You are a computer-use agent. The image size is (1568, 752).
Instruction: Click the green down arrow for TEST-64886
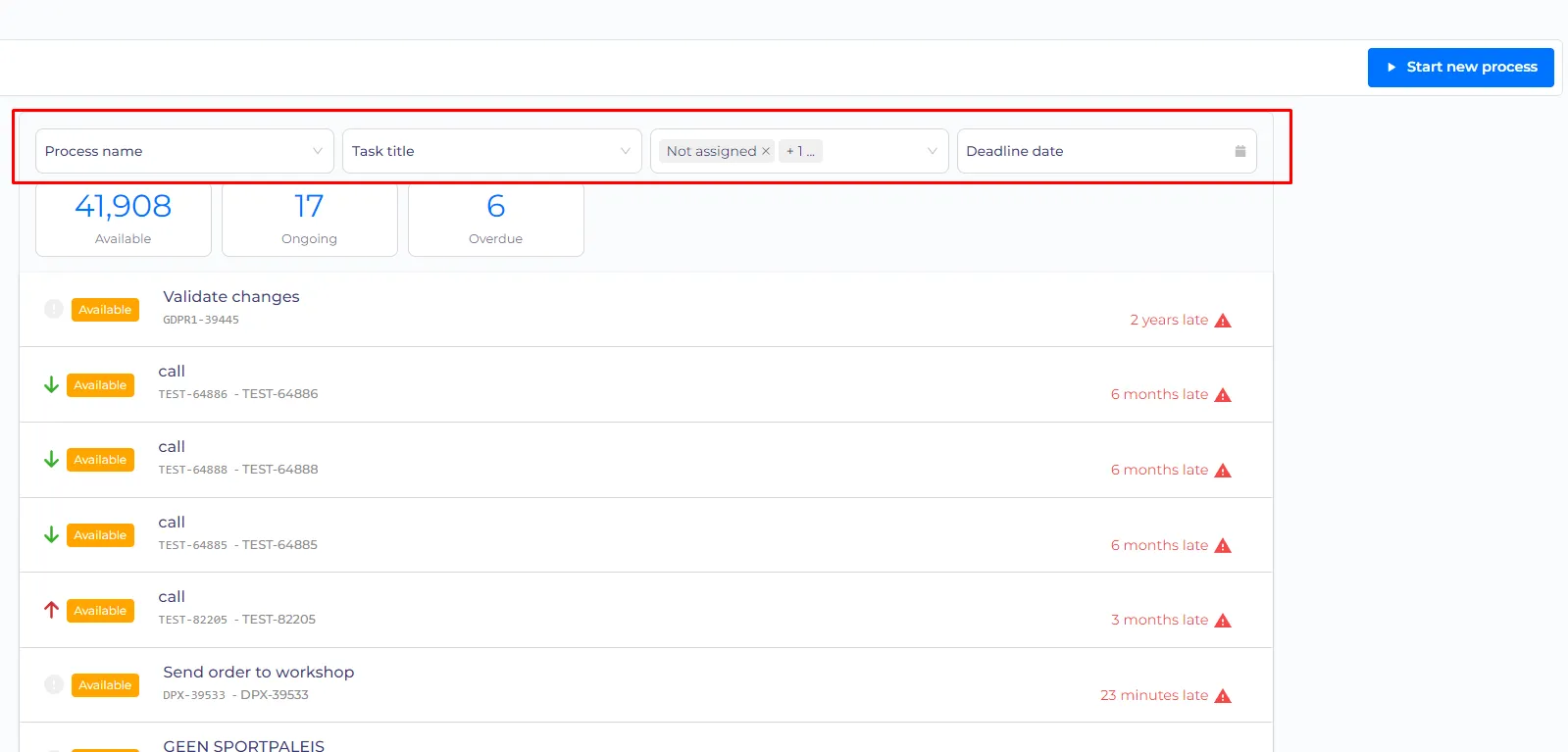point(52,385)
